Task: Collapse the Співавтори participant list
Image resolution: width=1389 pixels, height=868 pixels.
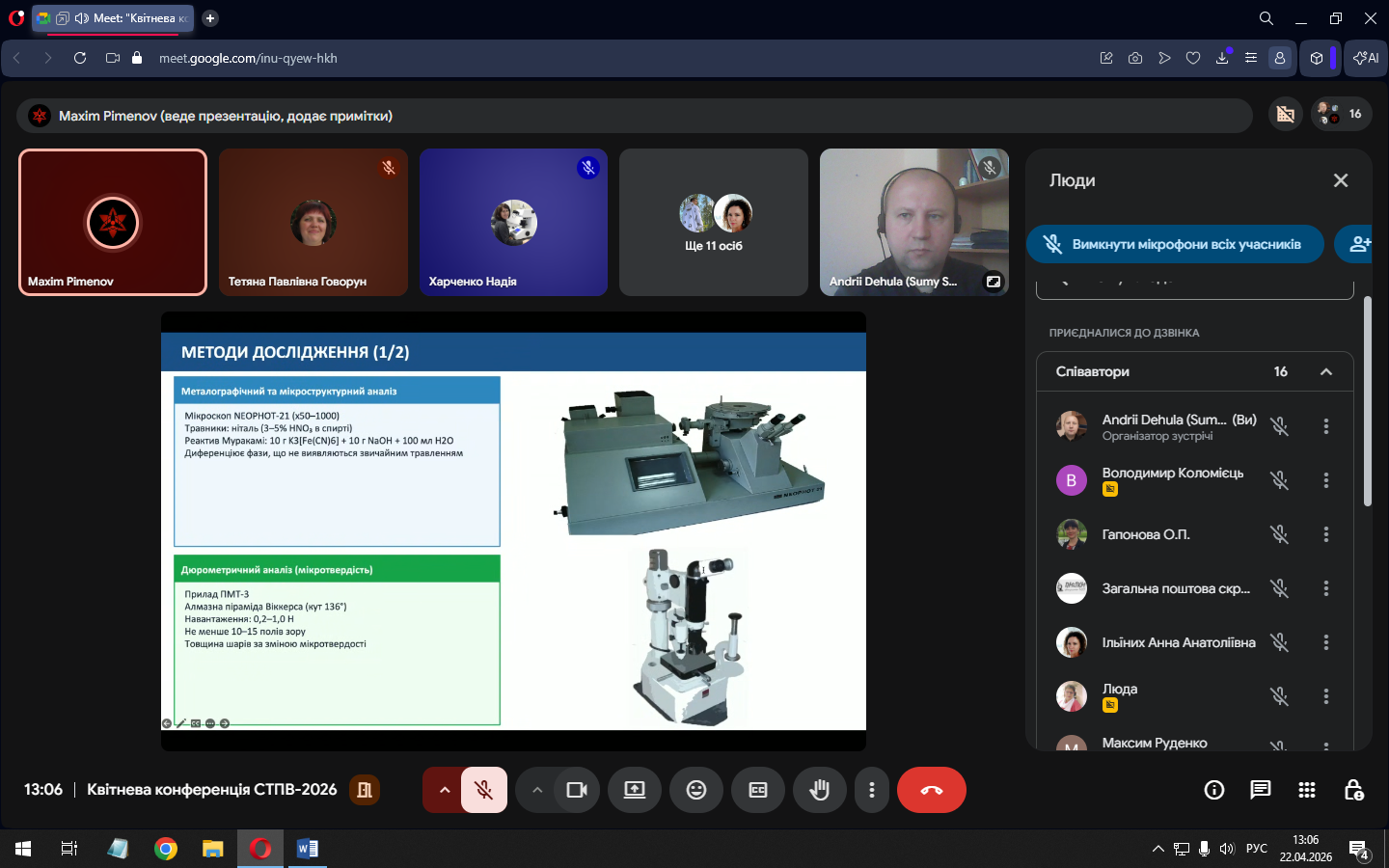Action: (x=1326, y=371)
